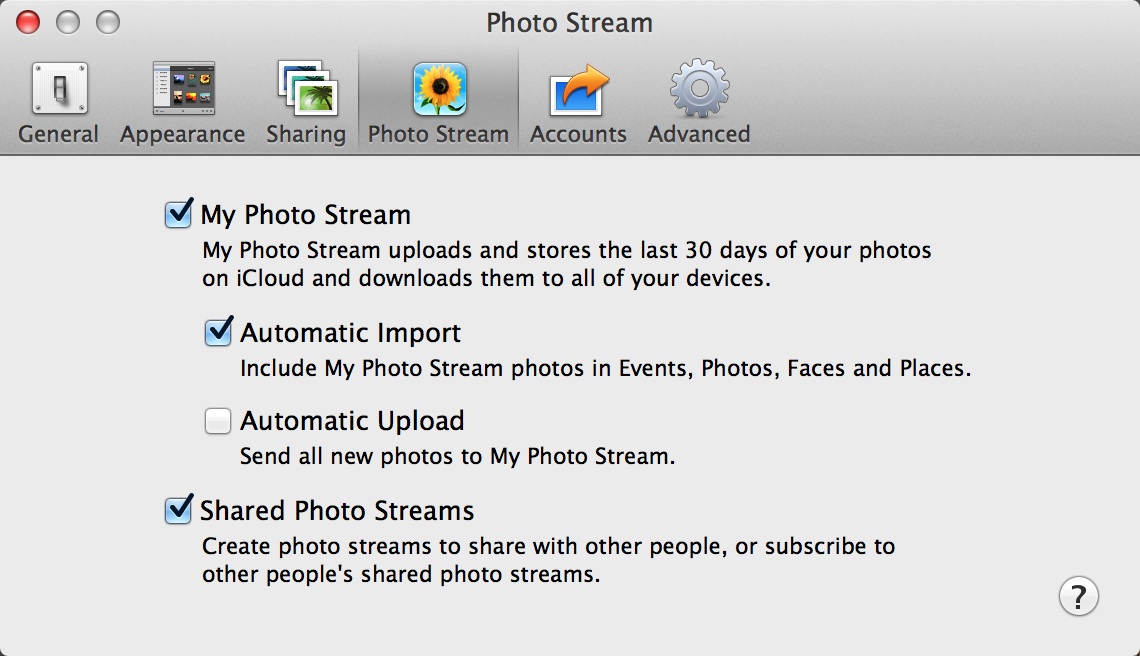
Task: Uncheck the Automatic Import checkbox
Action: (x=218, y=332)
